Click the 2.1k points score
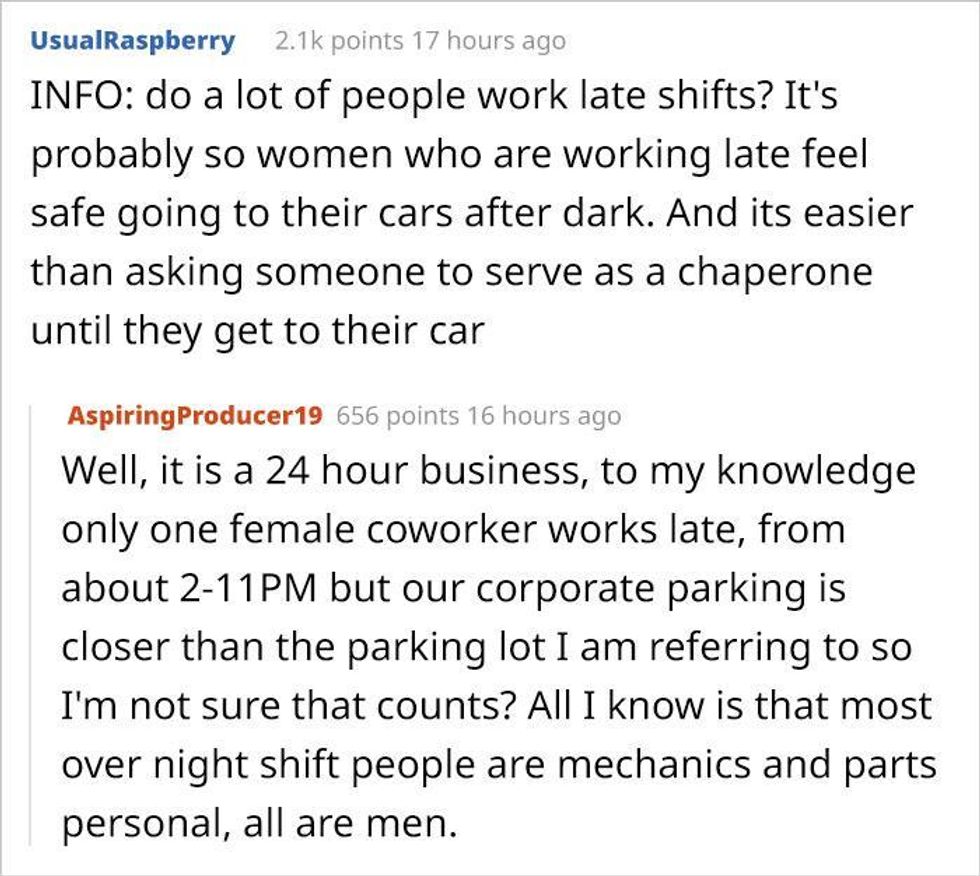Viewport: 980px width, 876px height. tap(338, 41)
